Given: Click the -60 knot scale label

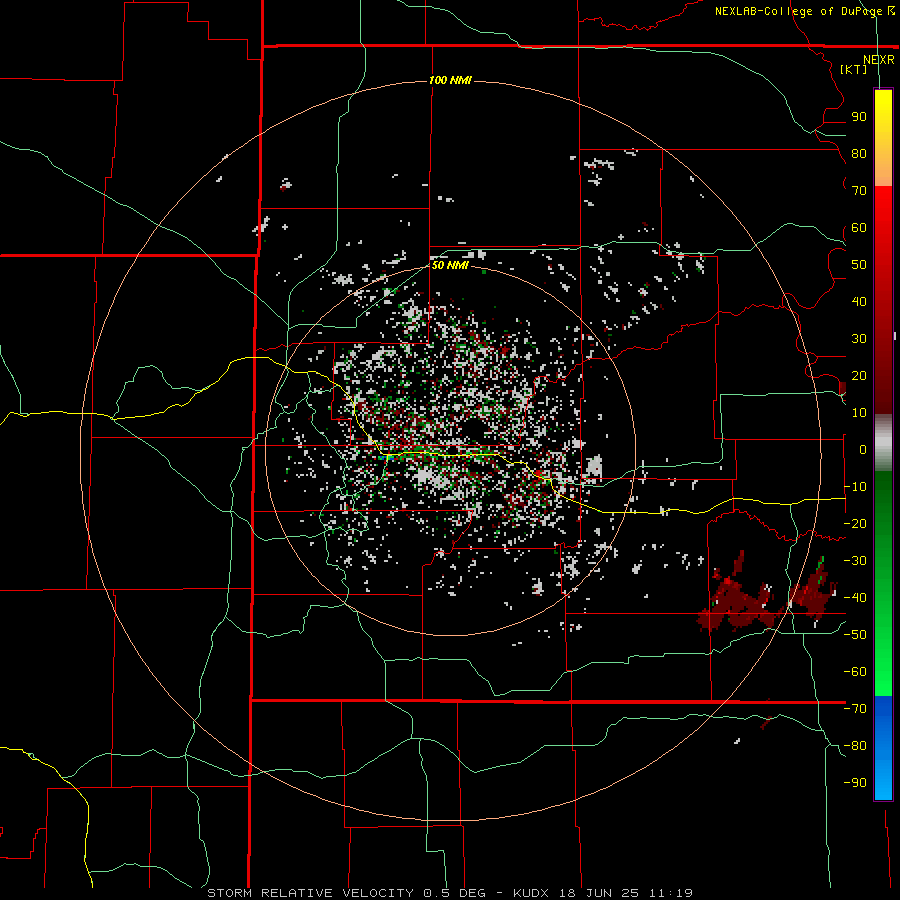Looking at the screenshot, I should click(x=855, y=672).
